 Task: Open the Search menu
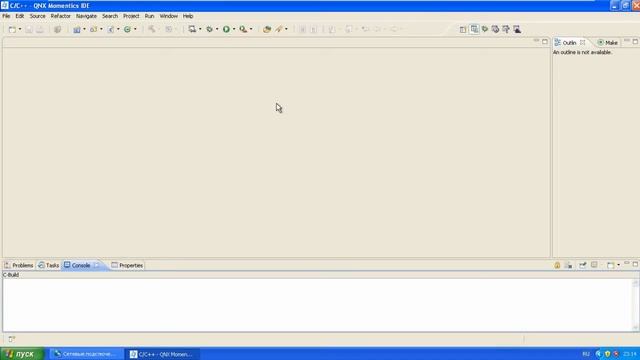110,16
